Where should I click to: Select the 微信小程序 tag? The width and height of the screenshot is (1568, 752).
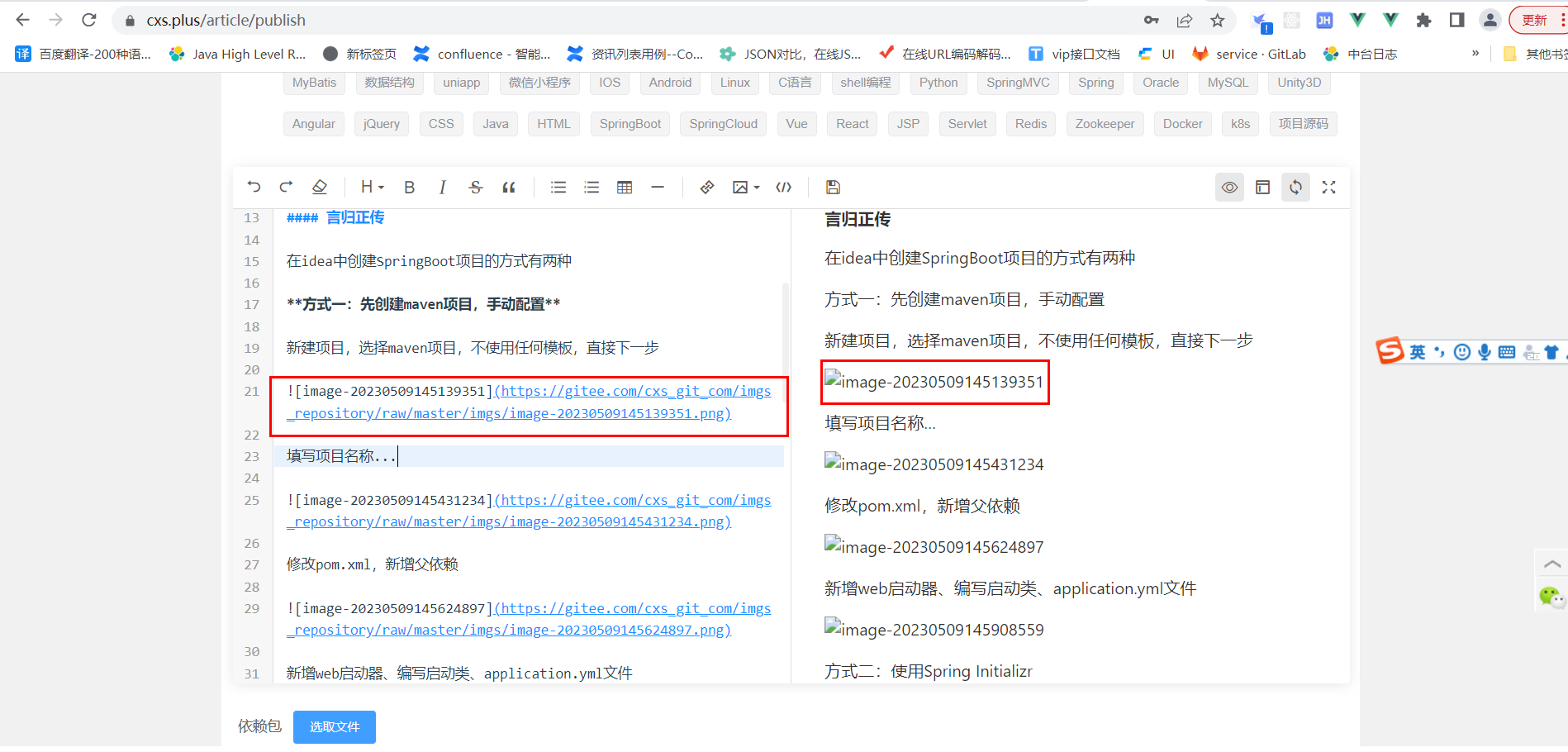(539, 83)
